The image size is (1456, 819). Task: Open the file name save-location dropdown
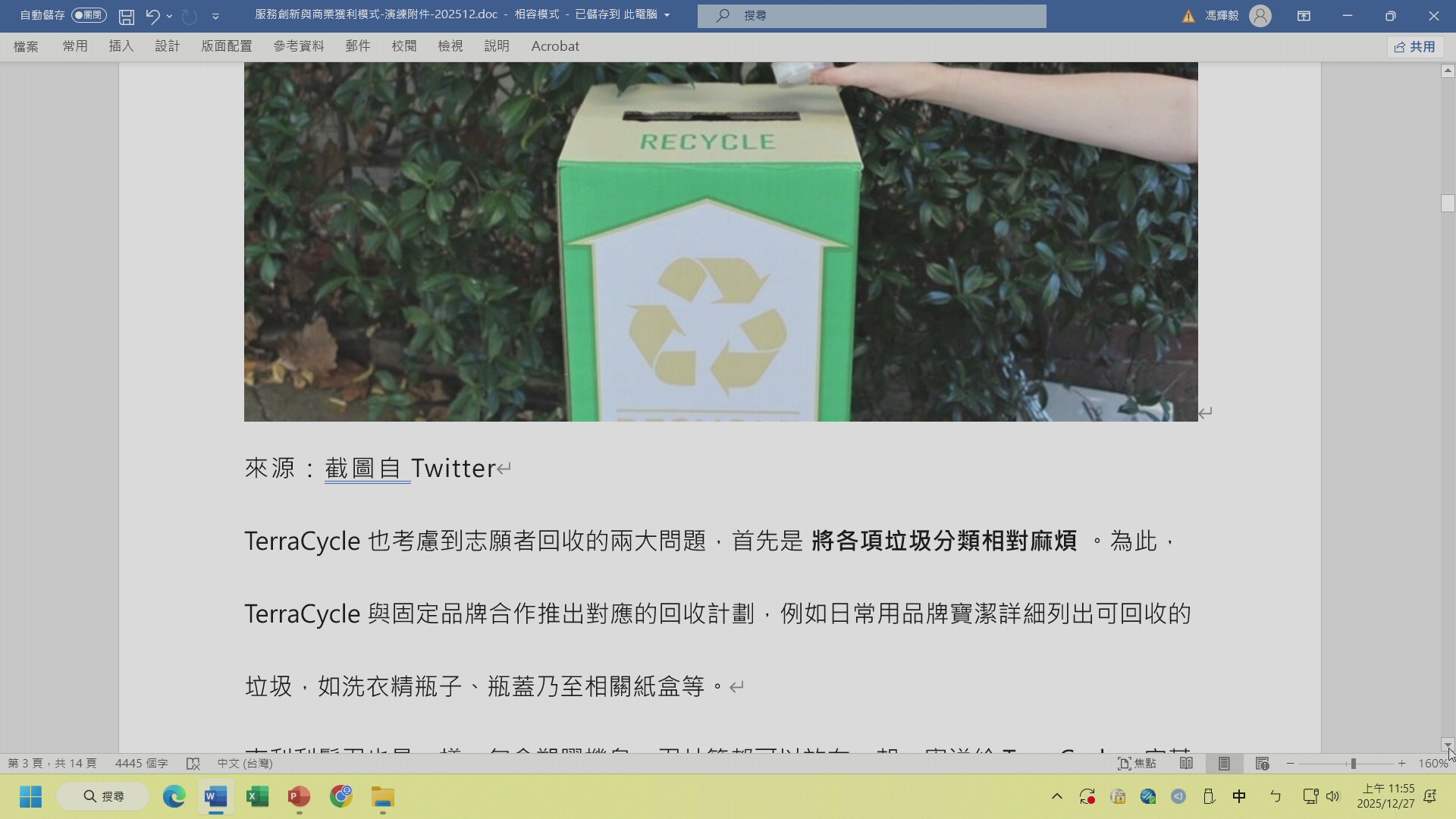[667, 15]
